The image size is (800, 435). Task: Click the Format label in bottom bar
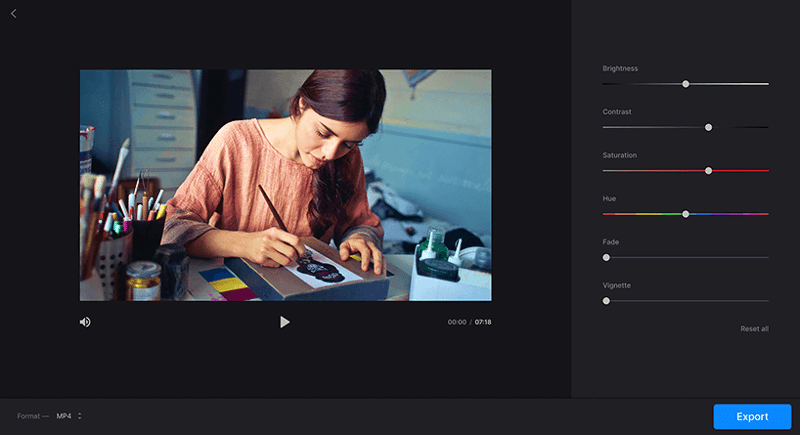coord(29,416)
